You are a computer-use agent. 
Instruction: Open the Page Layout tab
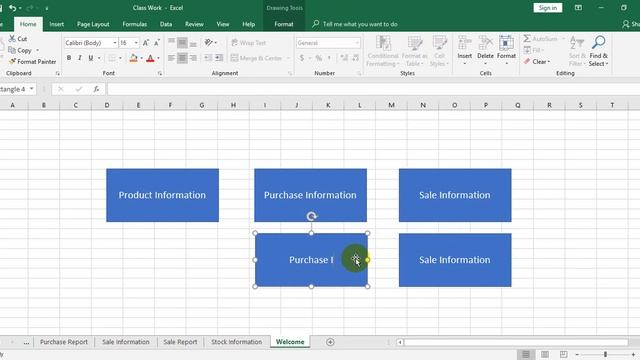93,24
